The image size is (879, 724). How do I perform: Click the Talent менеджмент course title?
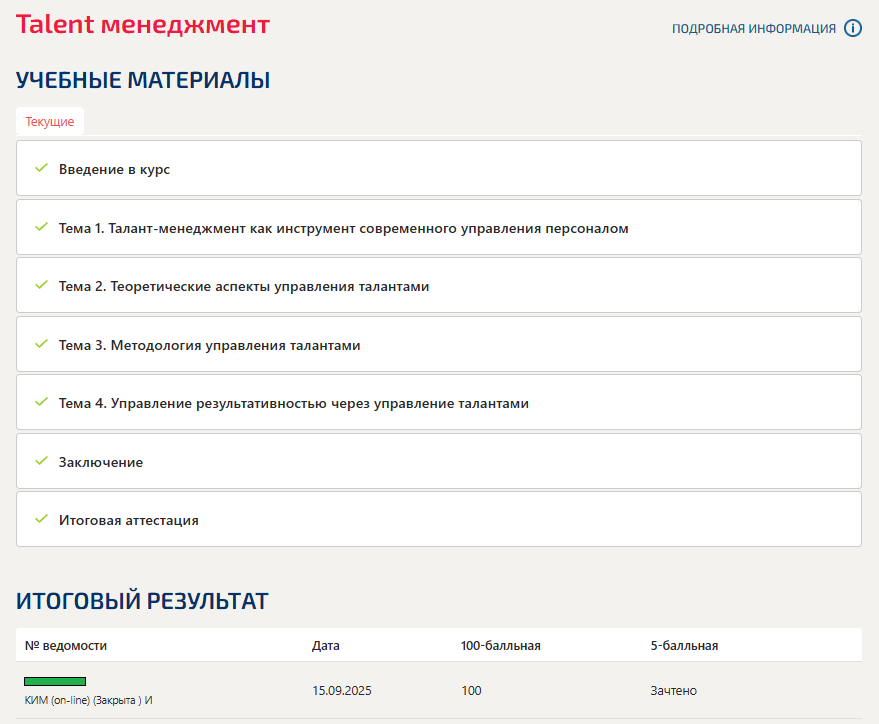[x=143, y=25]
